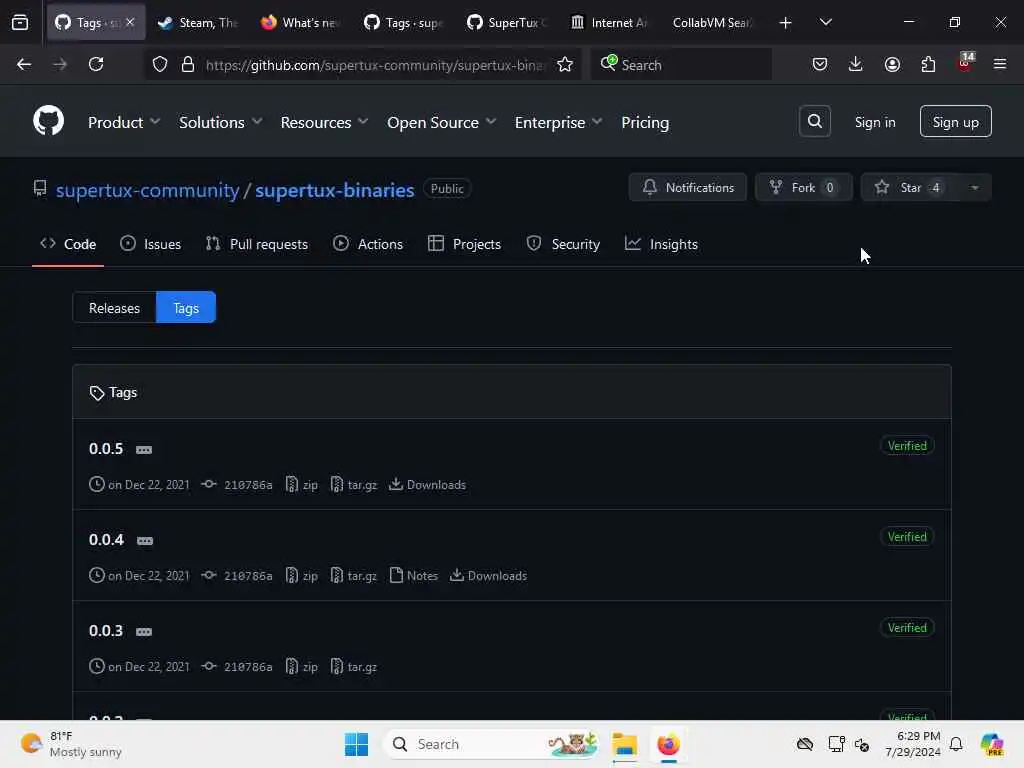Click Firefox icon in taskbar

[668, 744]
